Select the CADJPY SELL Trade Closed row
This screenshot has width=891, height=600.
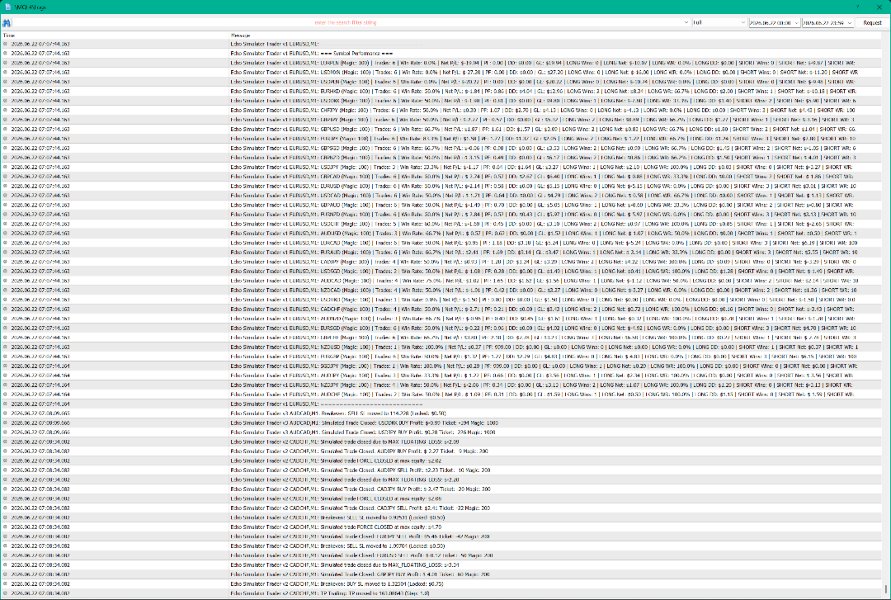(442, 508)
